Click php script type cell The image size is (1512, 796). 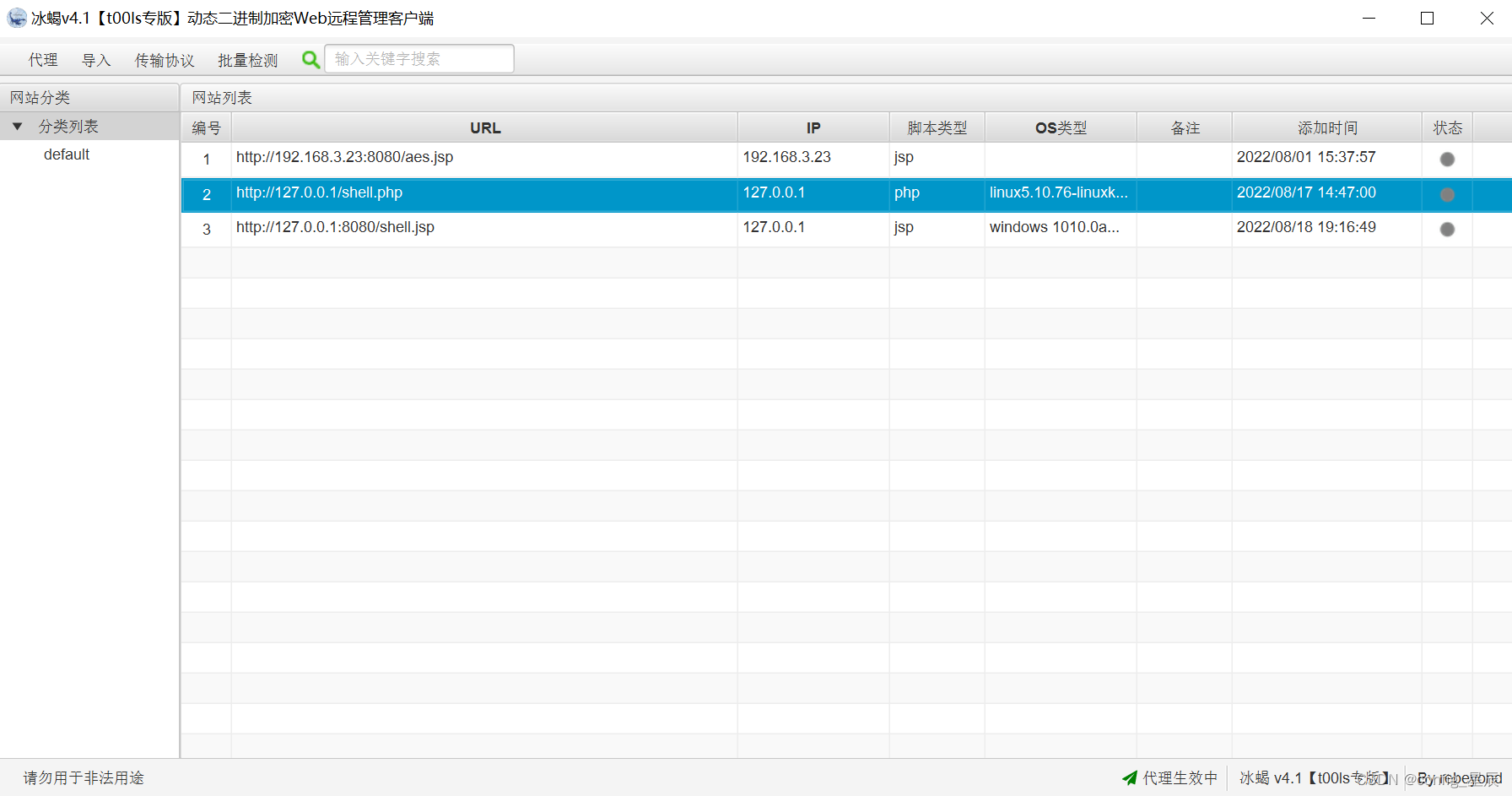[x=937, y=194]
